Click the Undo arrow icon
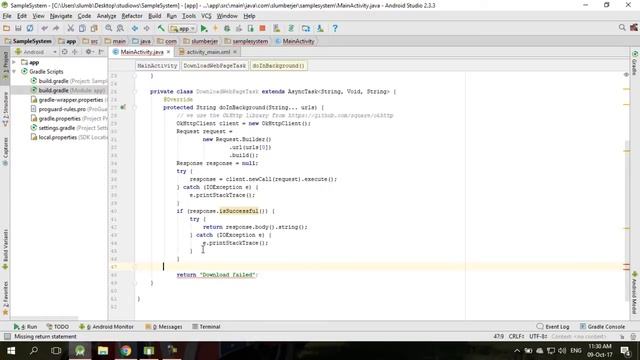 click(x=44, y=28)
